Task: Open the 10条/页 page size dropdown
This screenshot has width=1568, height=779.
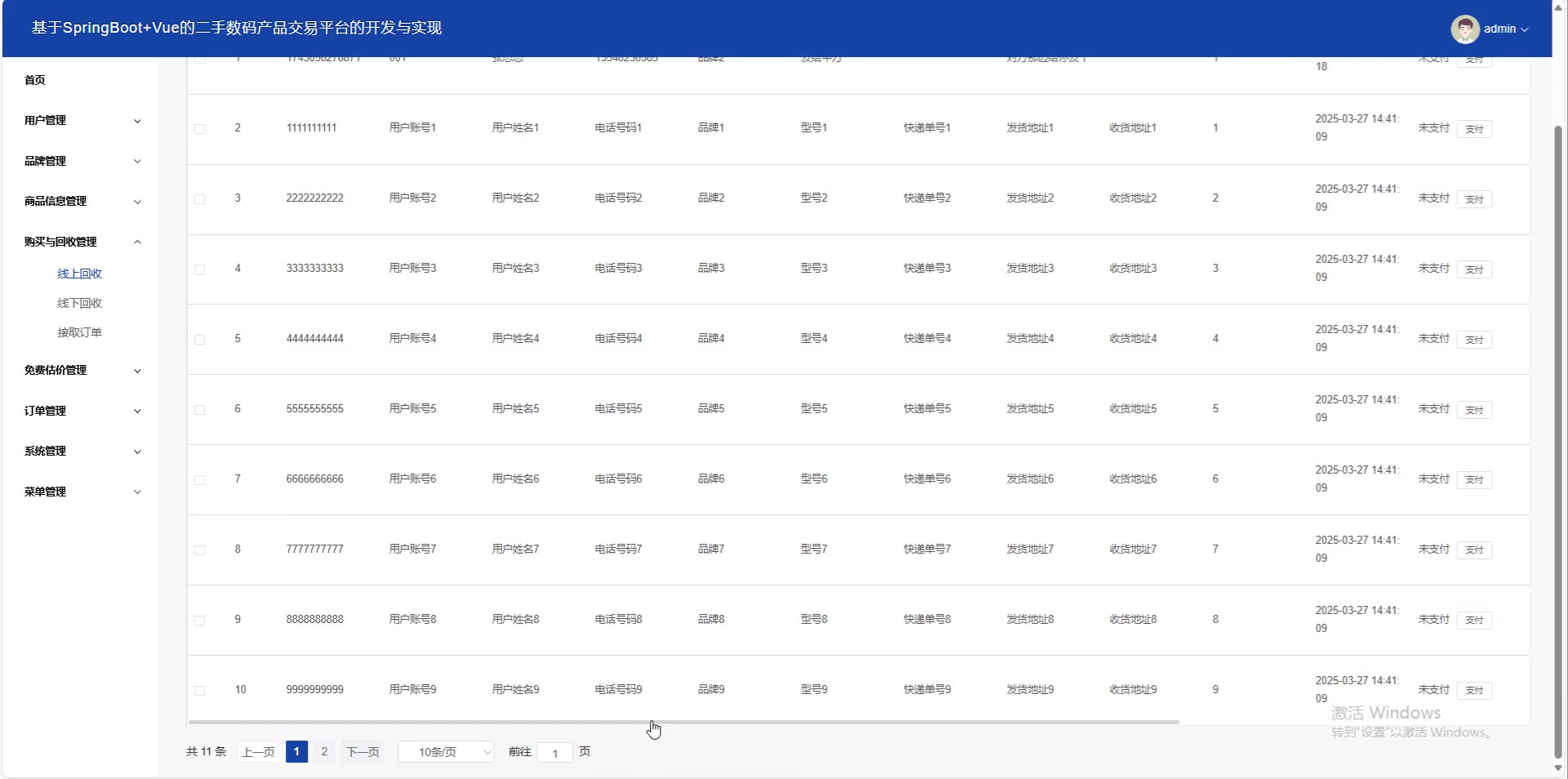Action: point(446,752)
